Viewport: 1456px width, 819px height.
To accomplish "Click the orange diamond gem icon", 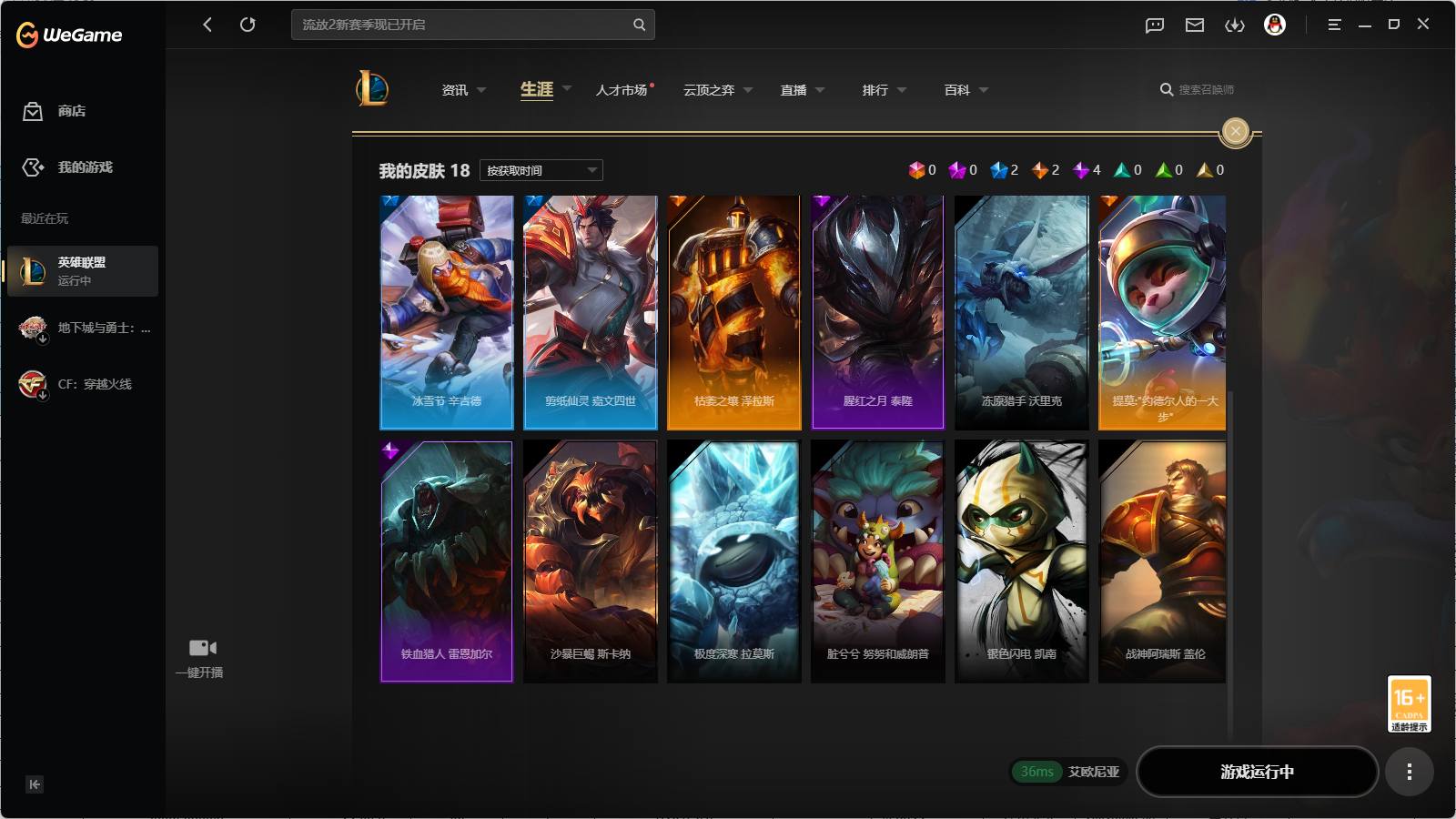I will (x=1040, y=170).
